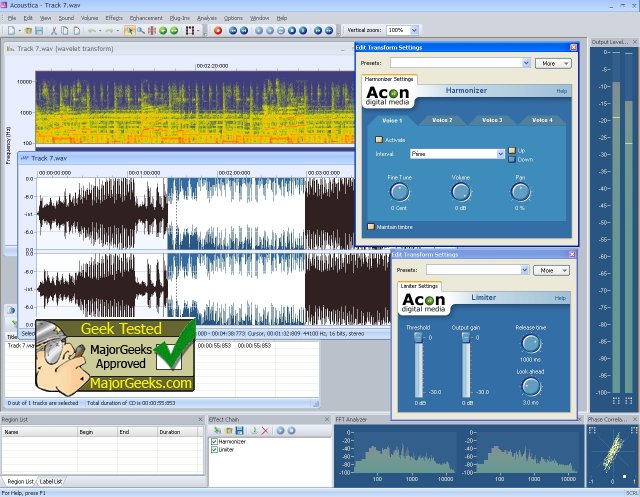Toggle the Harmonizer effect checkbox
This screenshot has height=497, width=640.
[214, 442]
